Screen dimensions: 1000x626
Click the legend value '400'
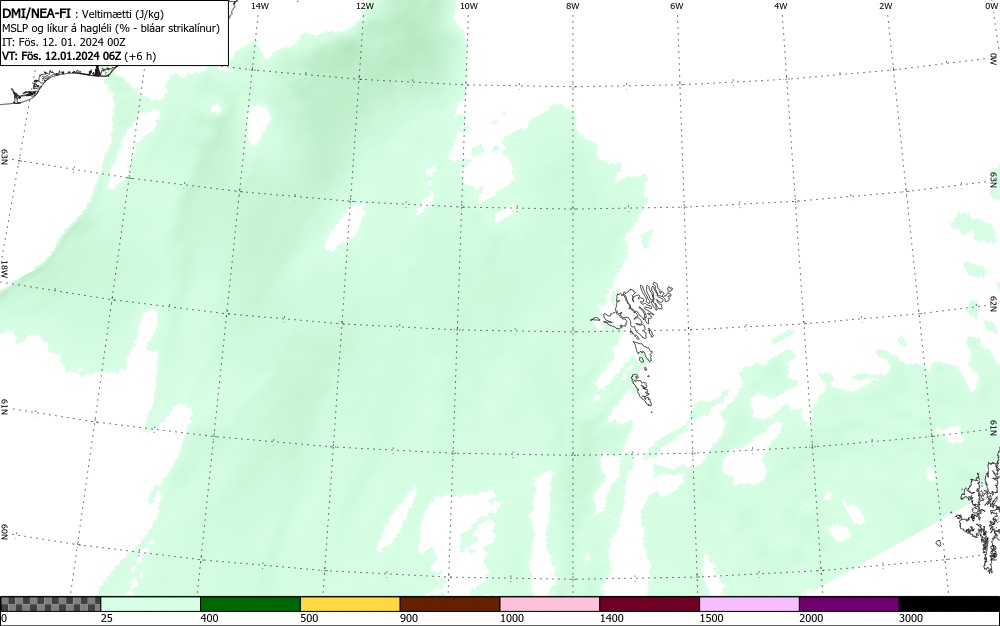coord(209,618)
